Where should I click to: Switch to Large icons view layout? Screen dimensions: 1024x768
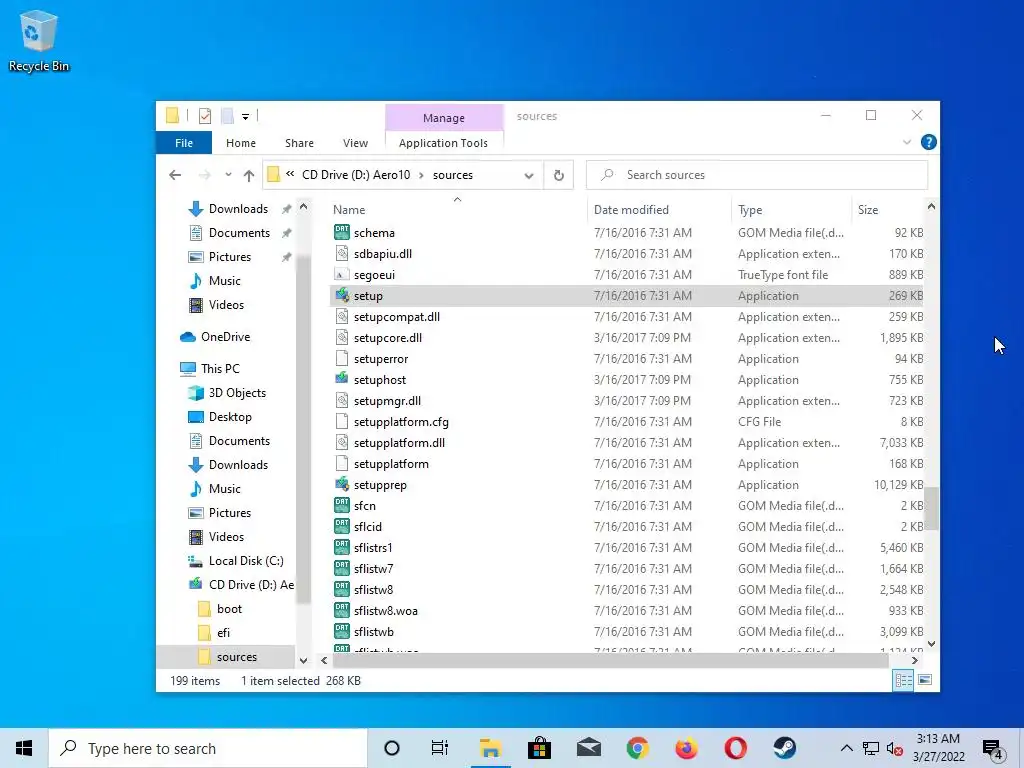(x=925, y=680)
